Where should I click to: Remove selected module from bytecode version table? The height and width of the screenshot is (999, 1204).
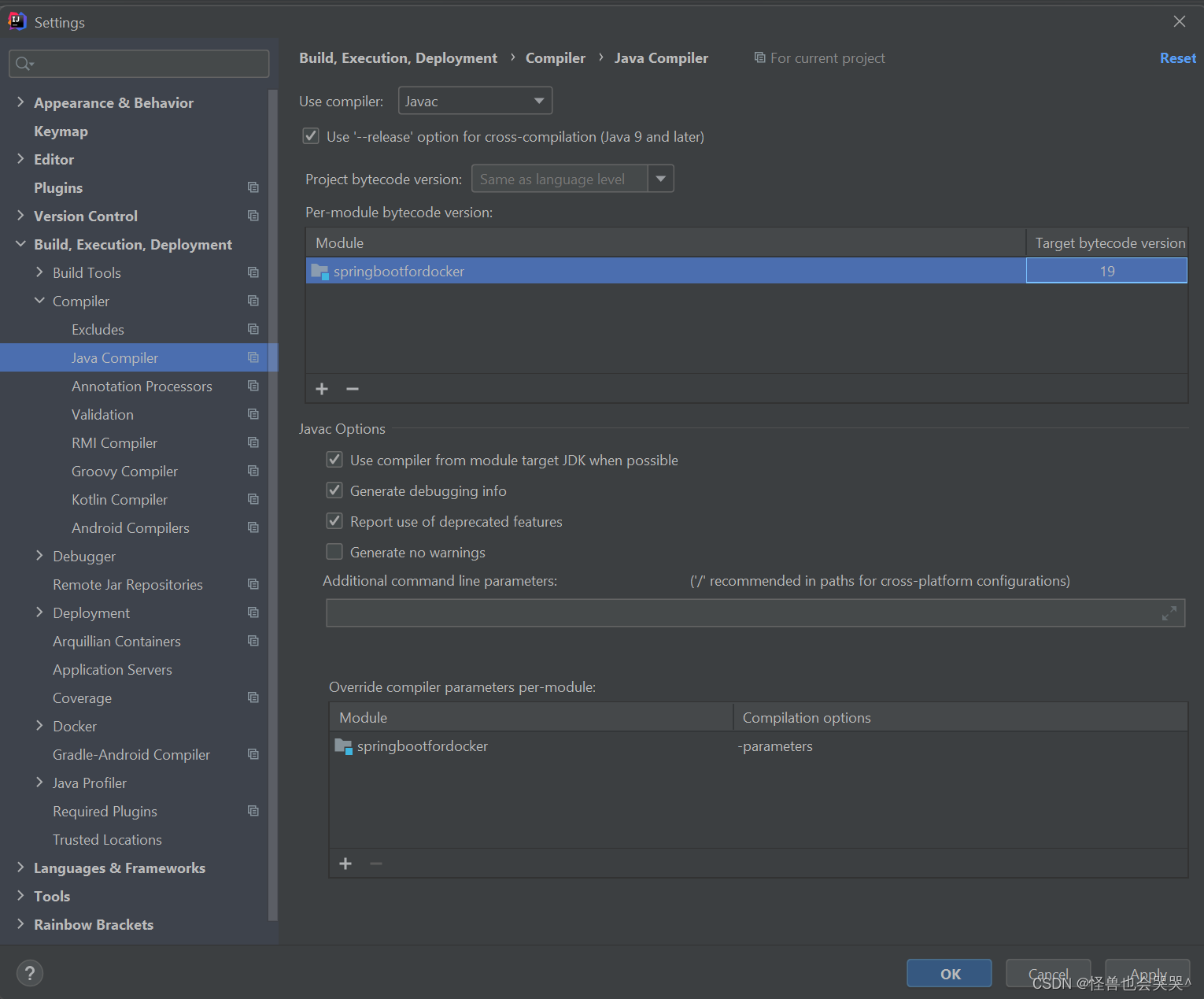point(353,389)
